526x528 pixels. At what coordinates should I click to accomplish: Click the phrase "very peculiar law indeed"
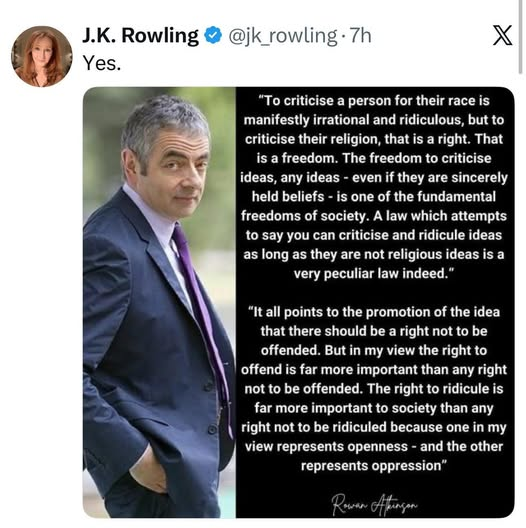click(369, 274)
